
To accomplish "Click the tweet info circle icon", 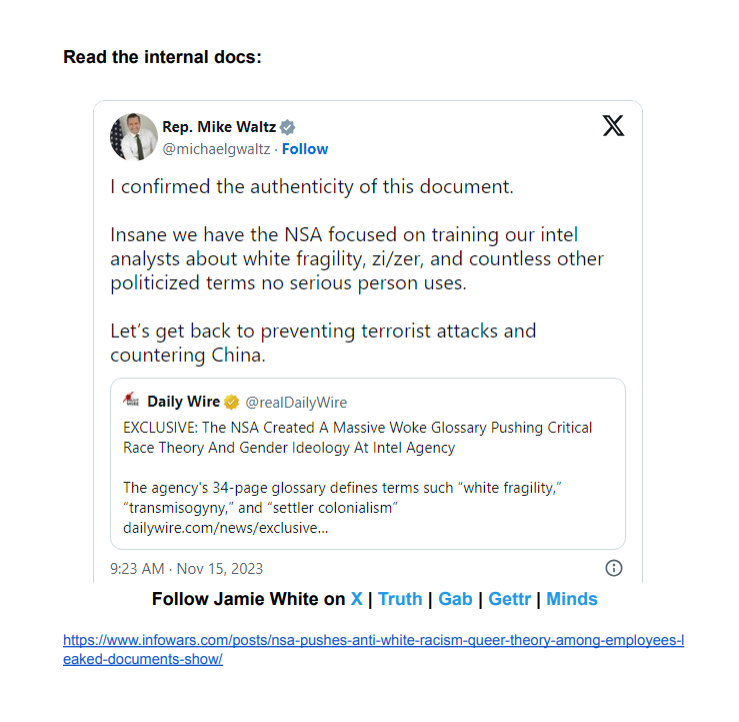I will (614, 568).
